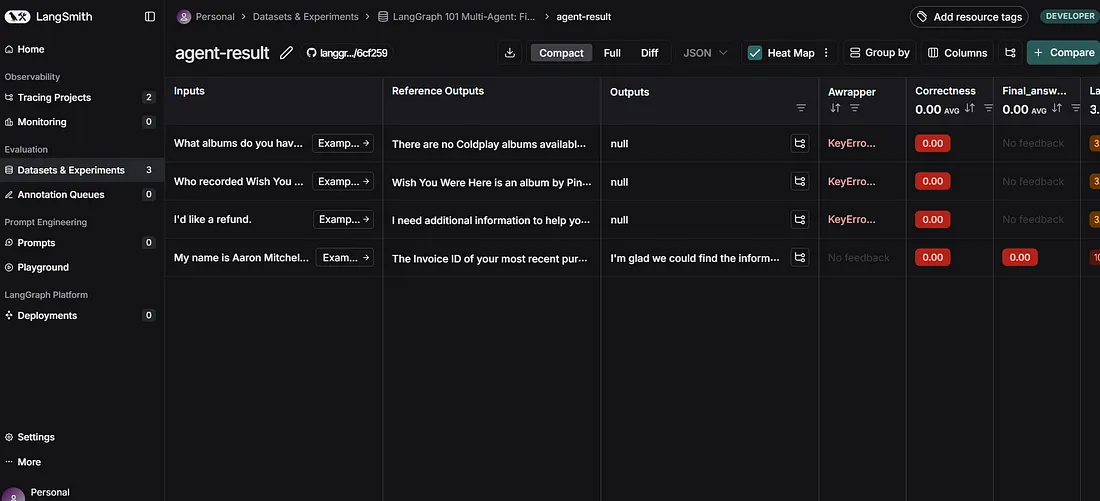Switch to Full view mode

coord(612,53)
